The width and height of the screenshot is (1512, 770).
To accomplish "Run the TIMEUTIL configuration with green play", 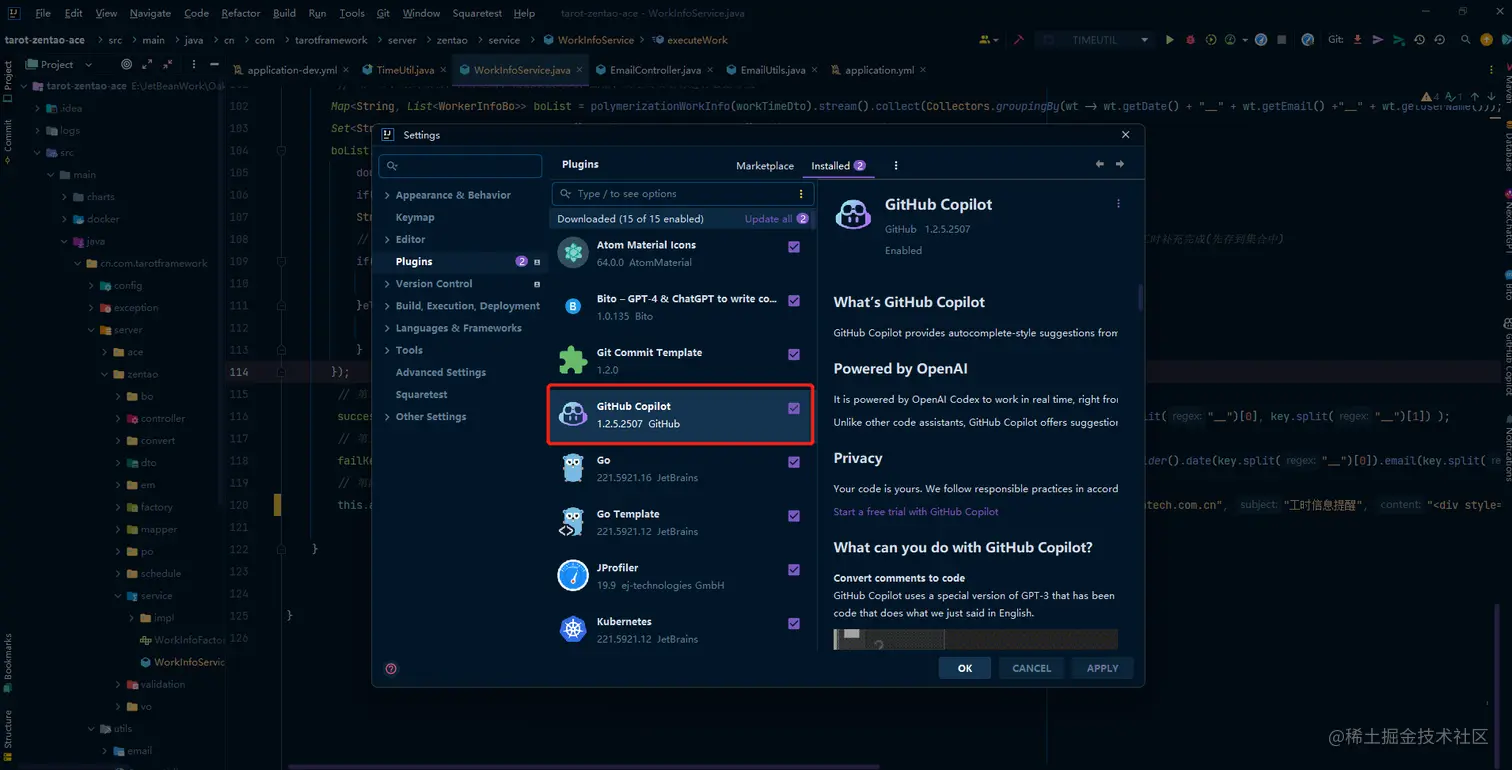I will coord(1169,40).
